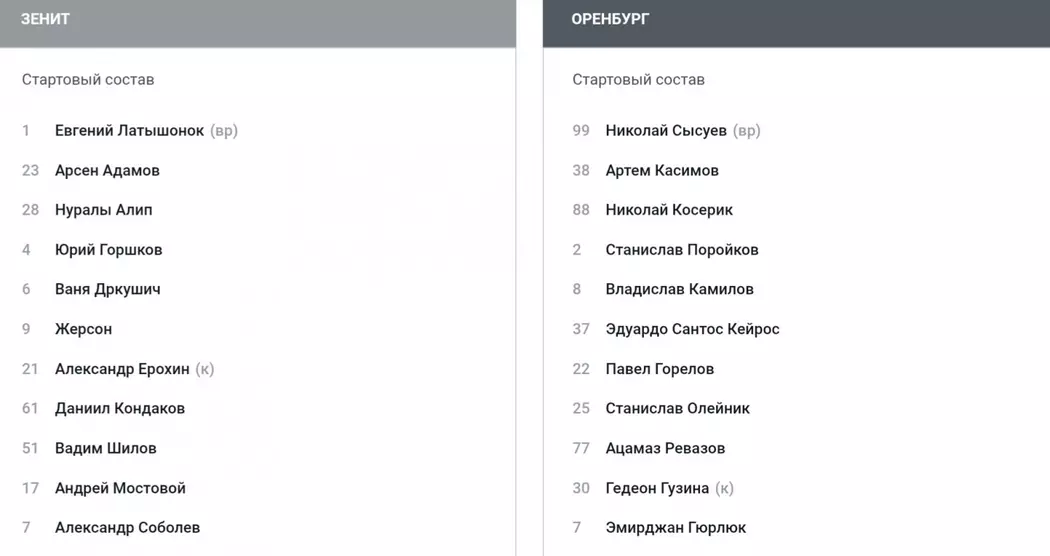Click Эмирджан Гюрлюк at list bottom
Viewport: 1050px width, 556px height.
675,528
